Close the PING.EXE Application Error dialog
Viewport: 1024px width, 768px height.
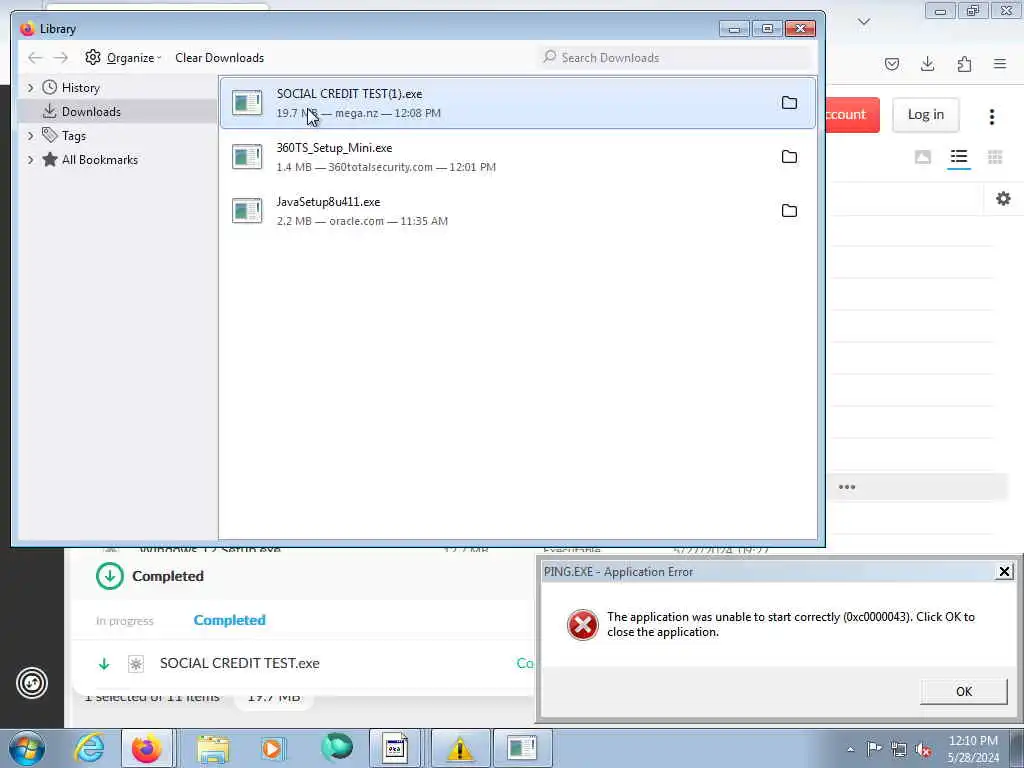[1004, 572]
